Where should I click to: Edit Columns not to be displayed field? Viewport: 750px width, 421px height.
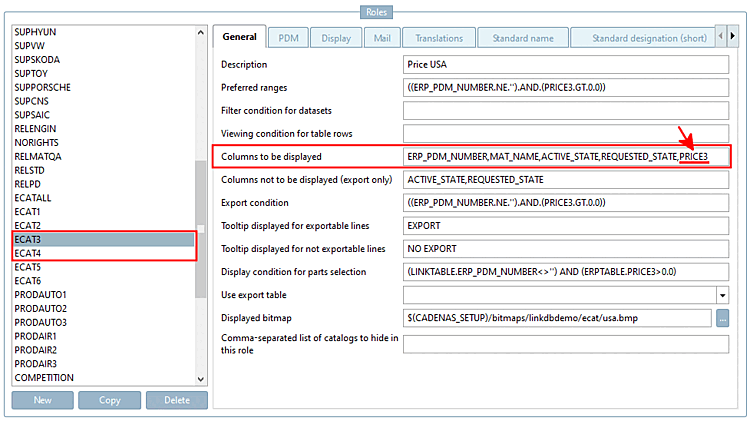(x=566, y=180)
